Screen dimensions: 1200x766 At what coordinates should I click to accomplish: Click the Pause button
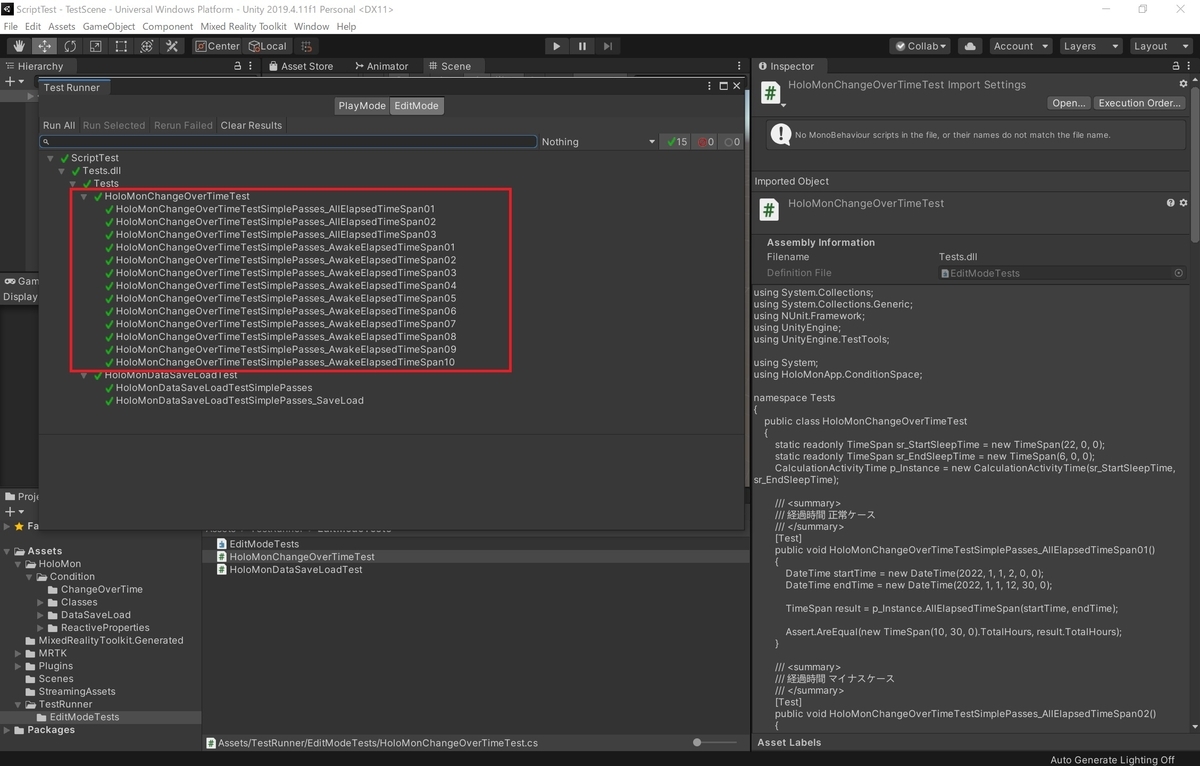tap(582, 46)
